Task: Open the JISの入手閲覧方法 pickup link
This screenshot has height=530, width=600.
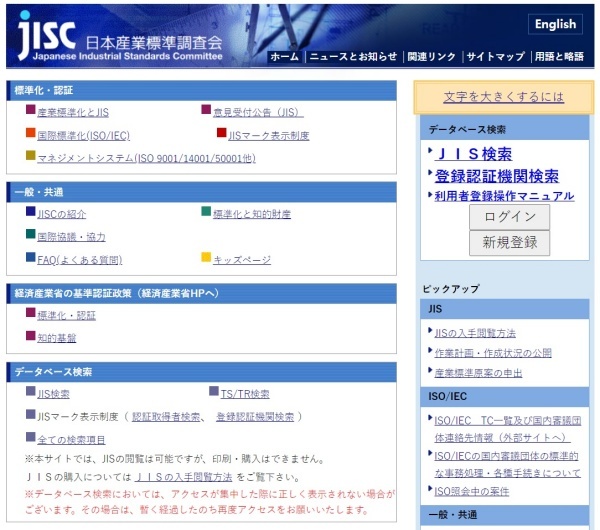Action: click(476, 333)
